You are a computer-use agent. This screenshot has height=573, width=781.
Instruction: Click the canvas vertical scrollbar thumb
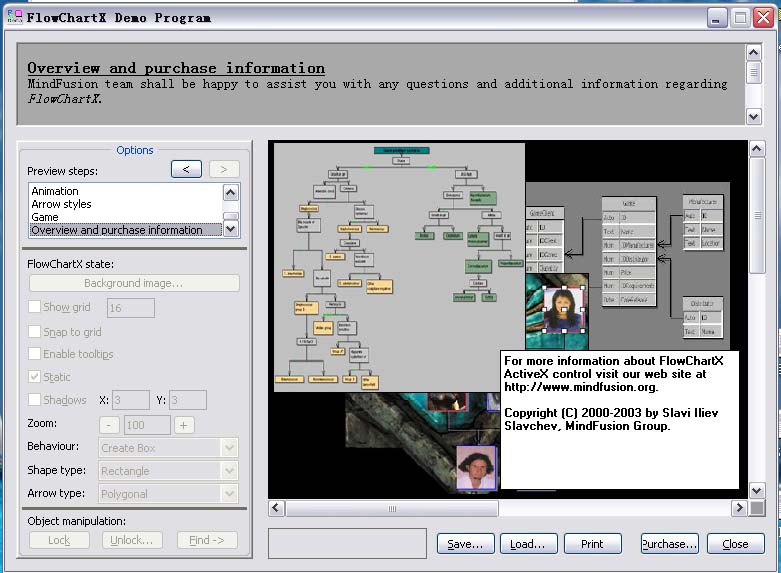757,215
